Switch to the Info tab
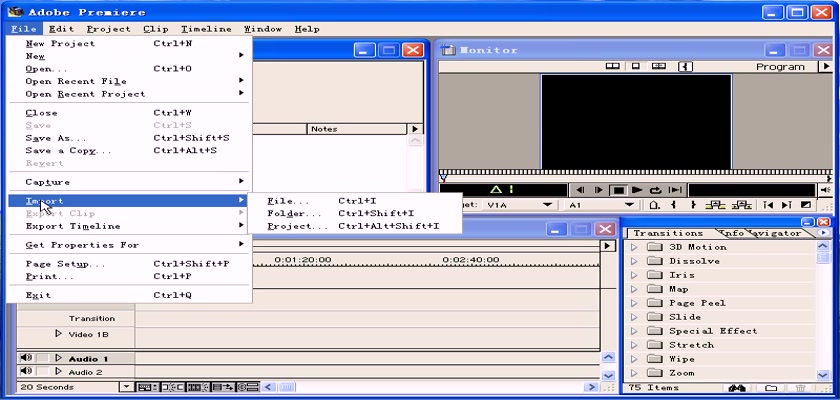This screenshot has width=840, height=400. pyautogui.click(x=731, y=233)
